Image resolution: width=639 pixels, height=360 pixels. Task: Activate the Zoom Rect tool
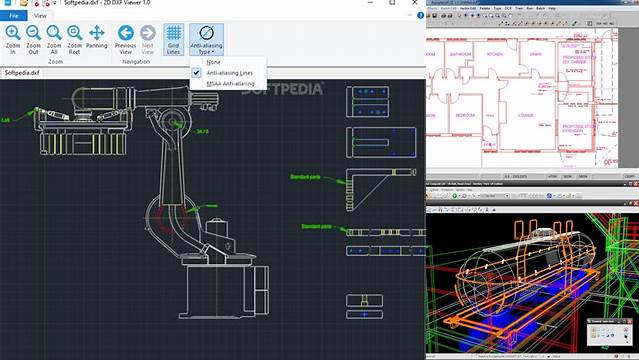coord(74,40)
